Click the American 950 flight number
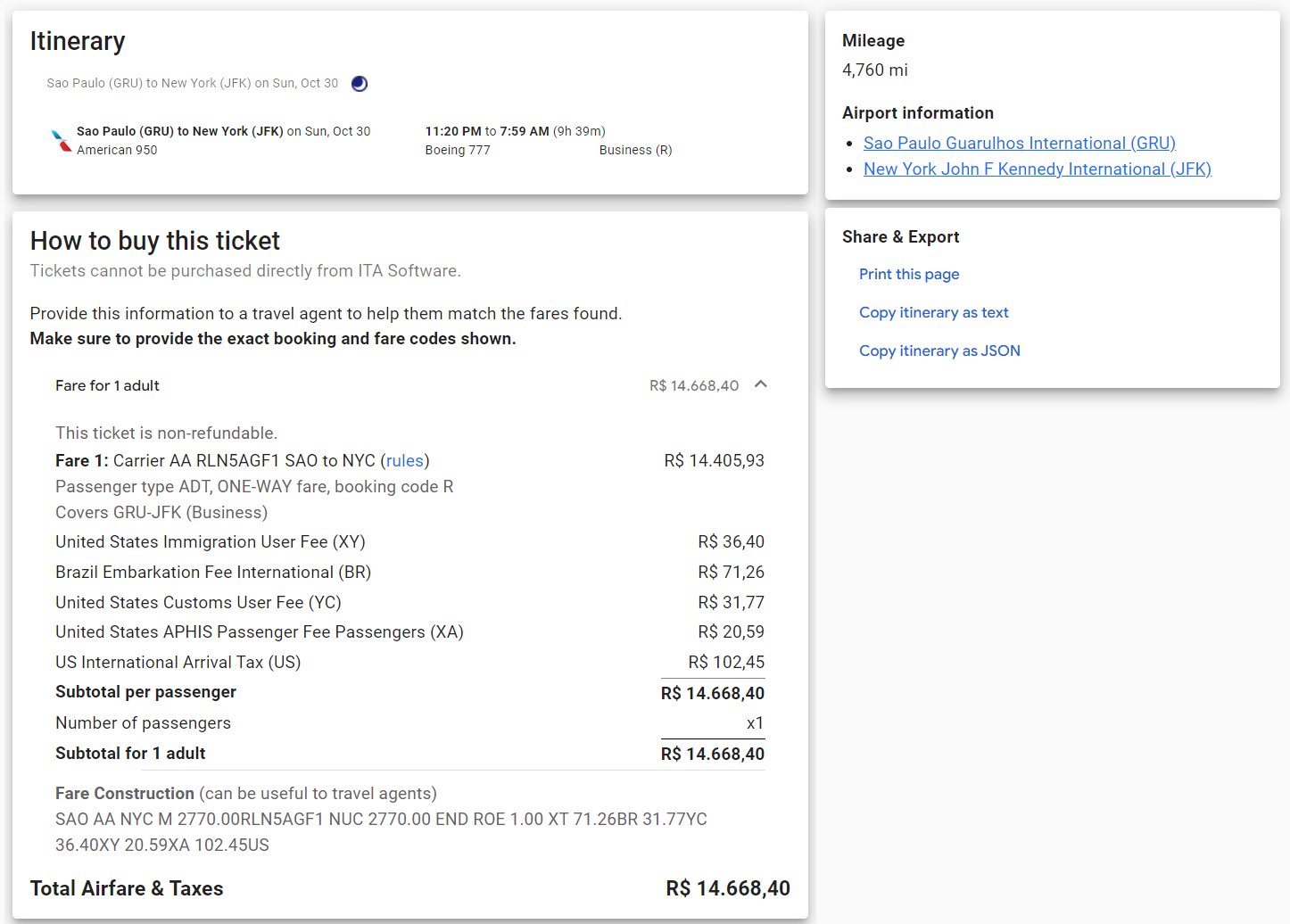 pos(117,151)
